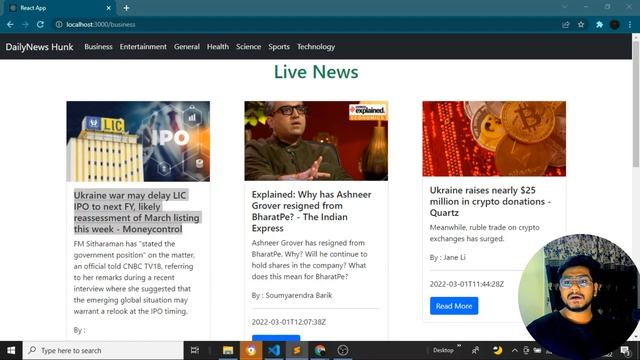
Task: Open the extensions puzzle icon
Action: point(599,24)
